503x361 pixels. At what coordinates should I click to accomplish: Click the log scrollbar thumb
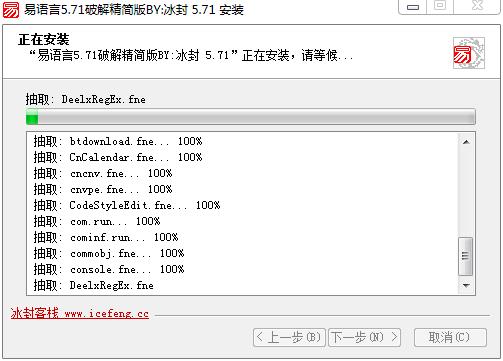[466, 256]
